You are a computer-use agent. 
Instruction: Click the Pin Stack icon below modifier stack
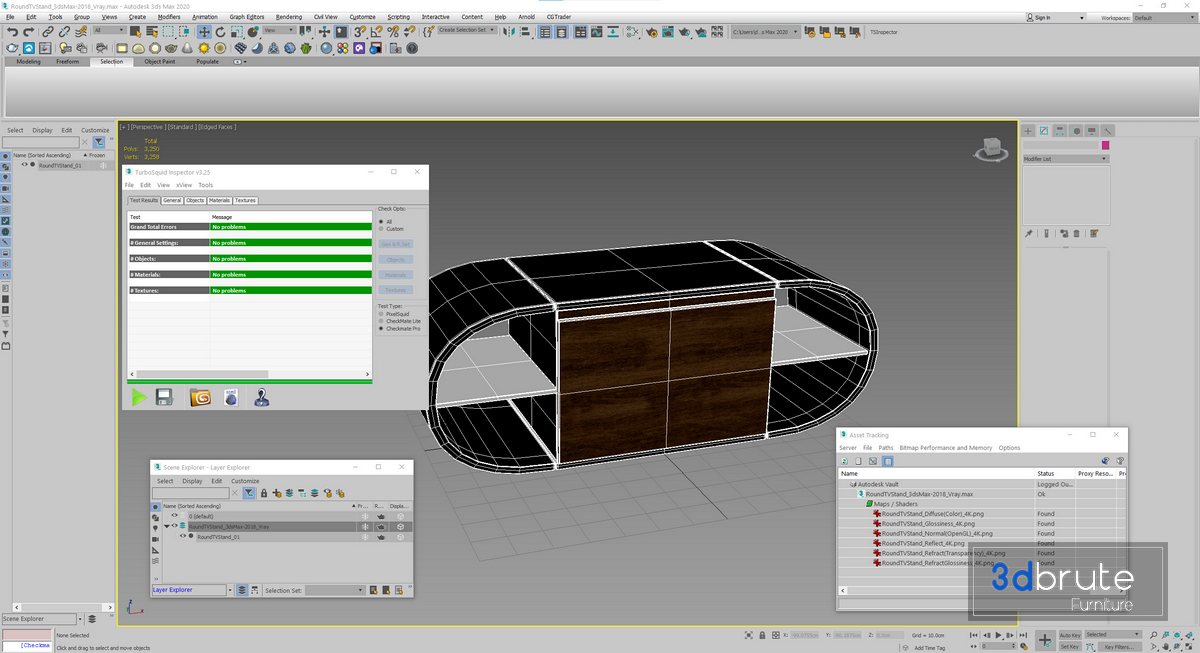click(1029, 234)
